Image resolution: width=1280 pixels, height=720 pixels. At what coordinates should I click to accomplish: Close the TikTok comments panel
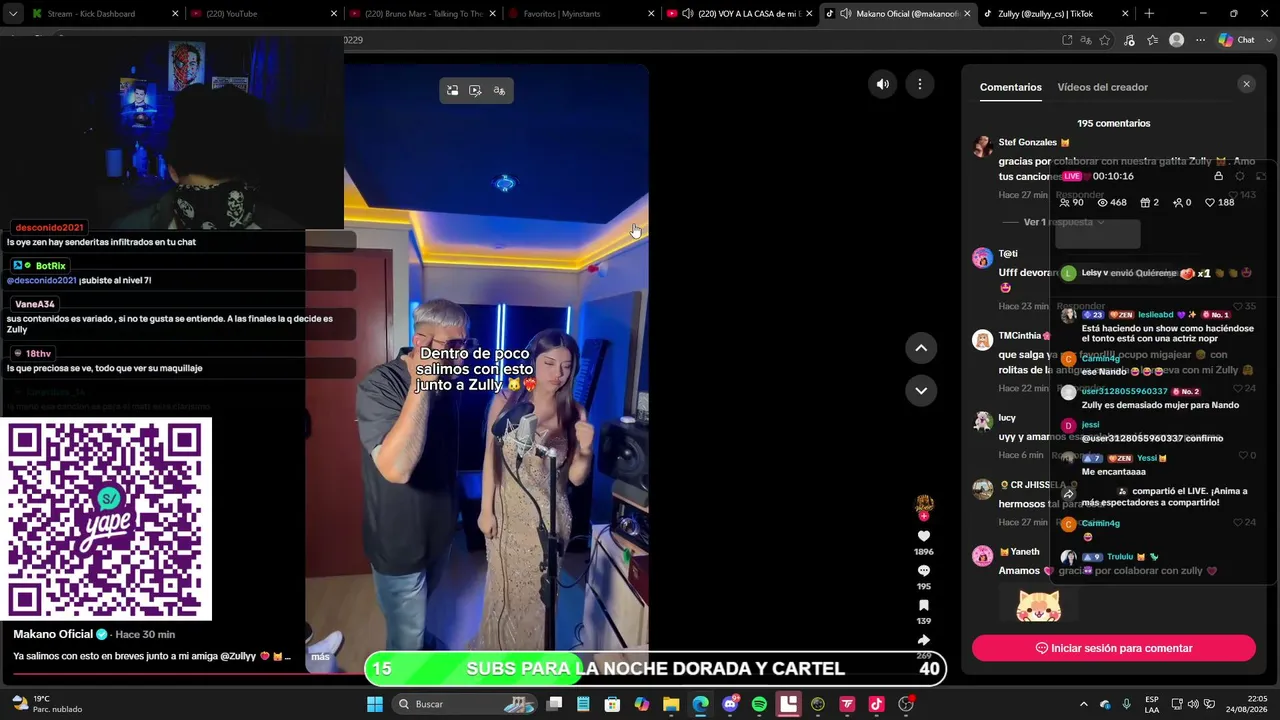1246,85
